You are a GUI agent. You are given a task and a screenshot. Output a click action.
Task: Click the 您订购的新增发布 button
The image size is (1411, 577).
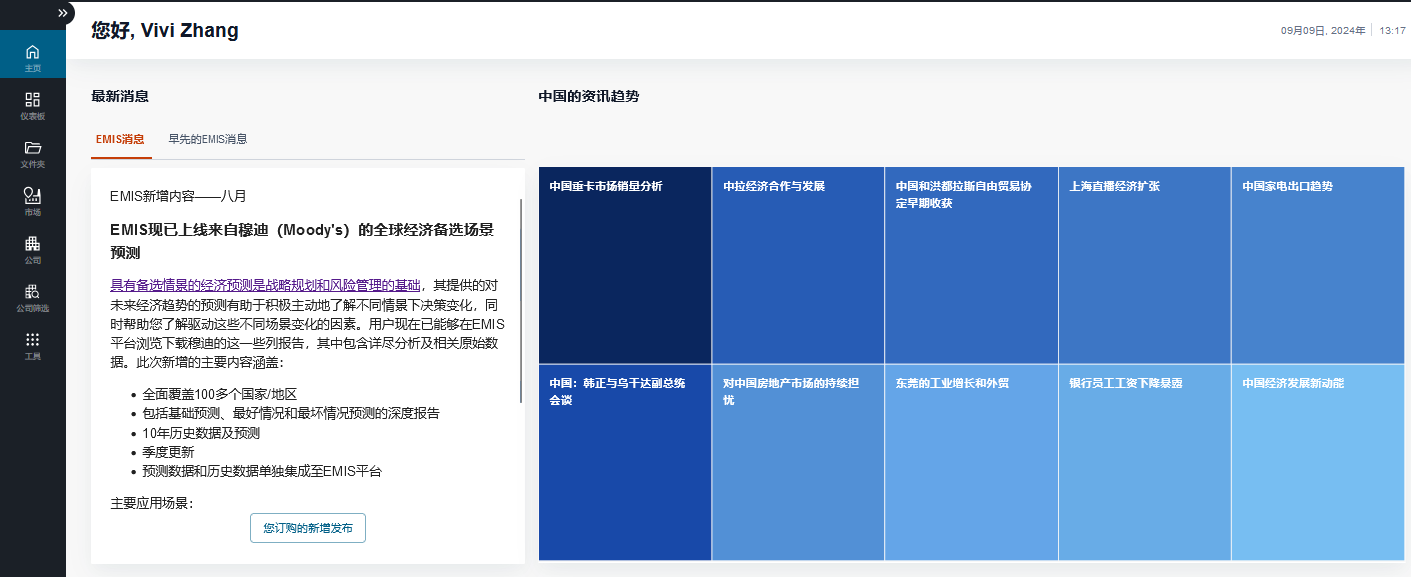[307, 527]
